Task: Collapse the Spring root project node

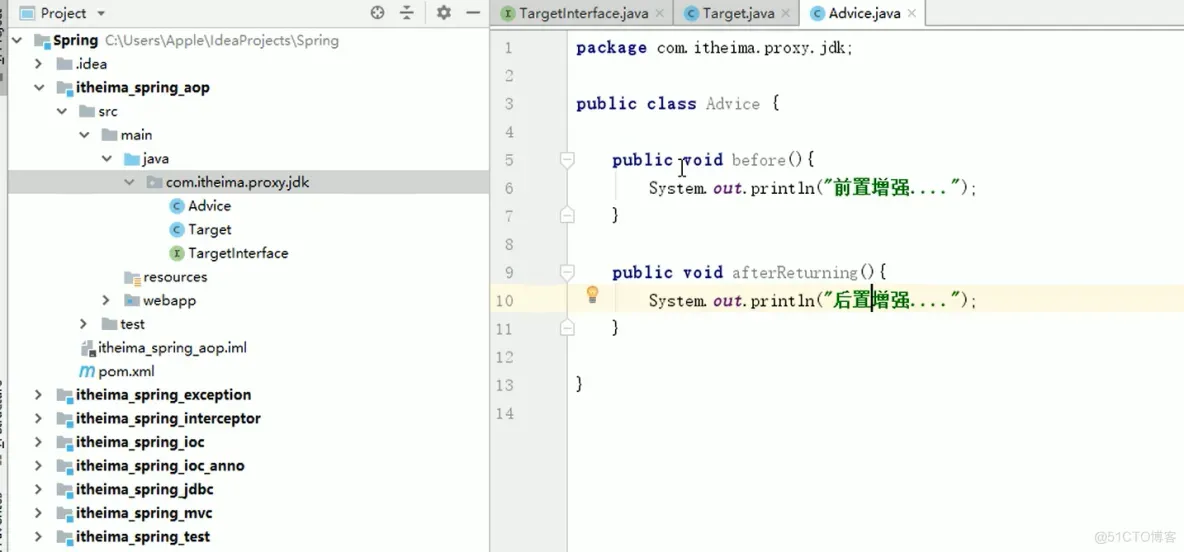Action: (18, 41)
